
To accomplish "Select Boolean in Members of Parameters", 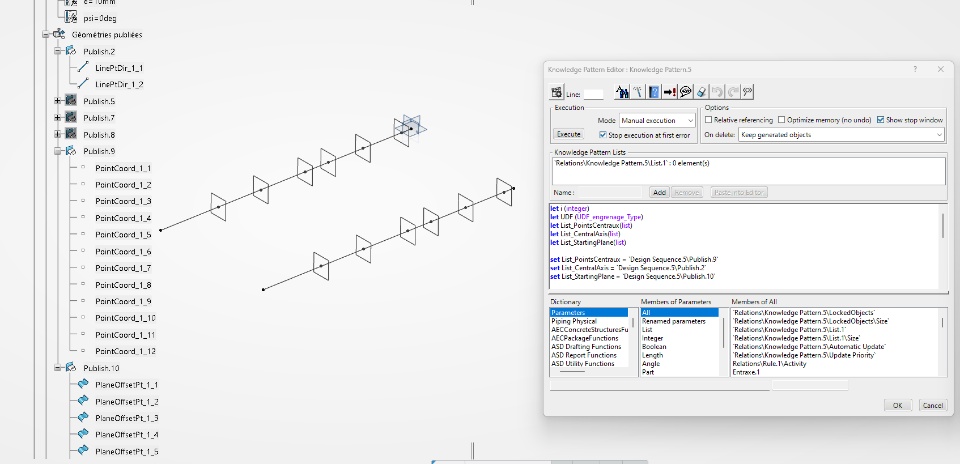I will 654,346.
